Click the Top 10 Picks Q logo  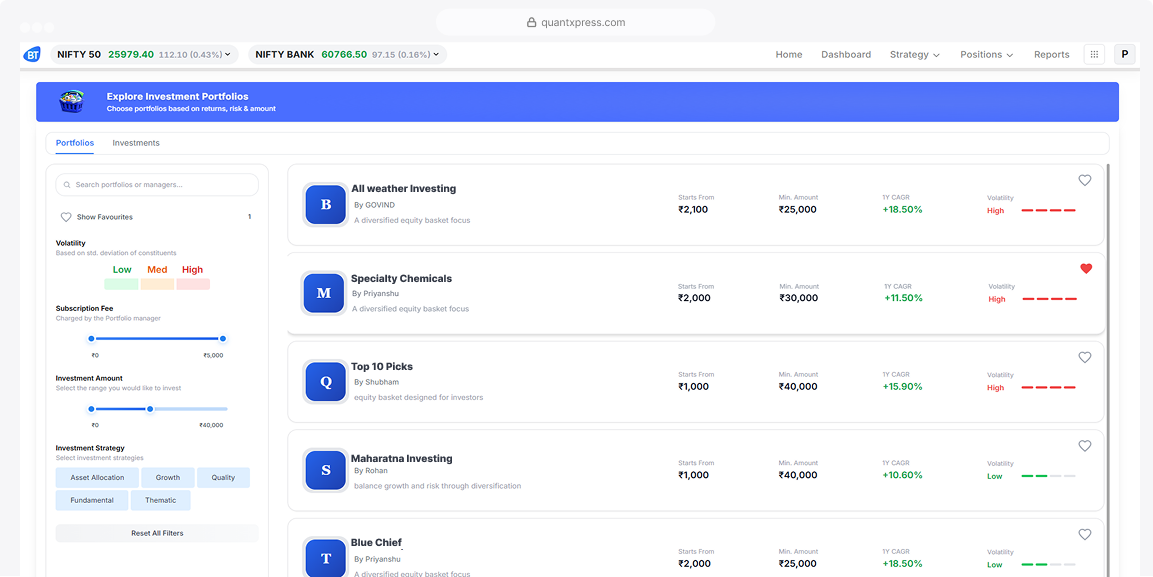pyautogui.click(x=325, y=381)
